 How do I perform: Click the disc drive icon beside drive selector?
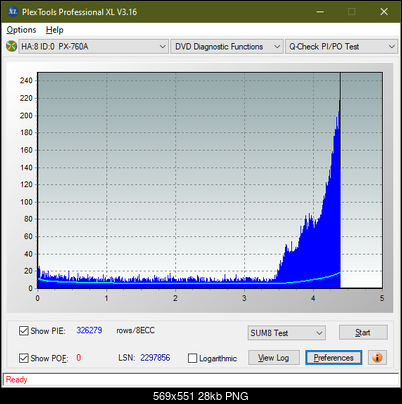click(x=11, y=46)
